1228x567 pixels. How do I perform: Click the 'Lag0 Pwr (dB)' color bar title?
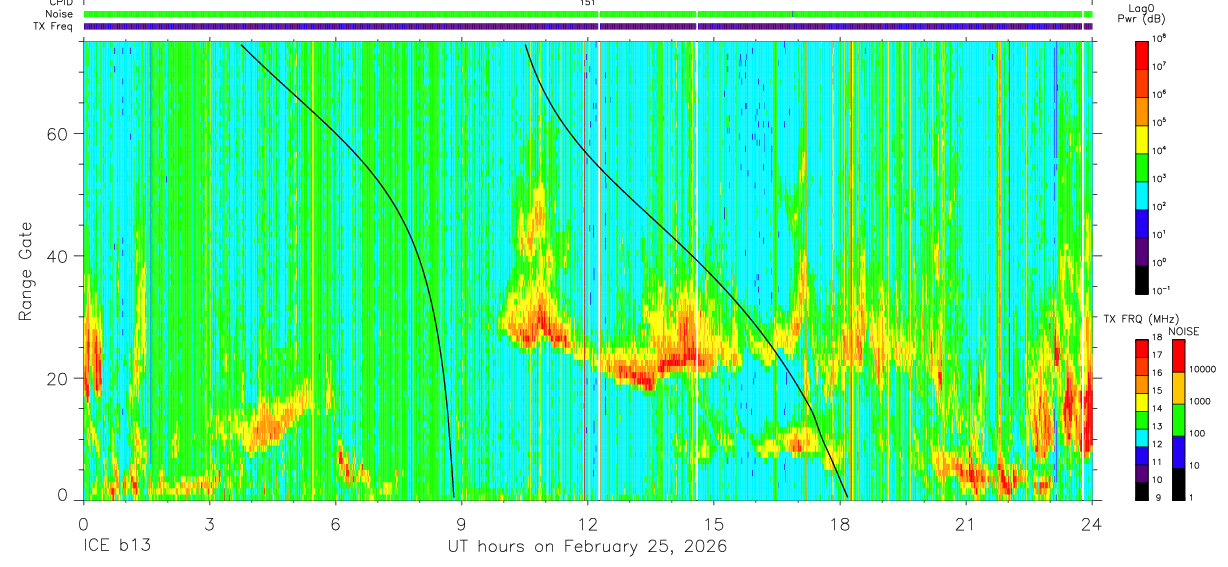[1141, 12]
